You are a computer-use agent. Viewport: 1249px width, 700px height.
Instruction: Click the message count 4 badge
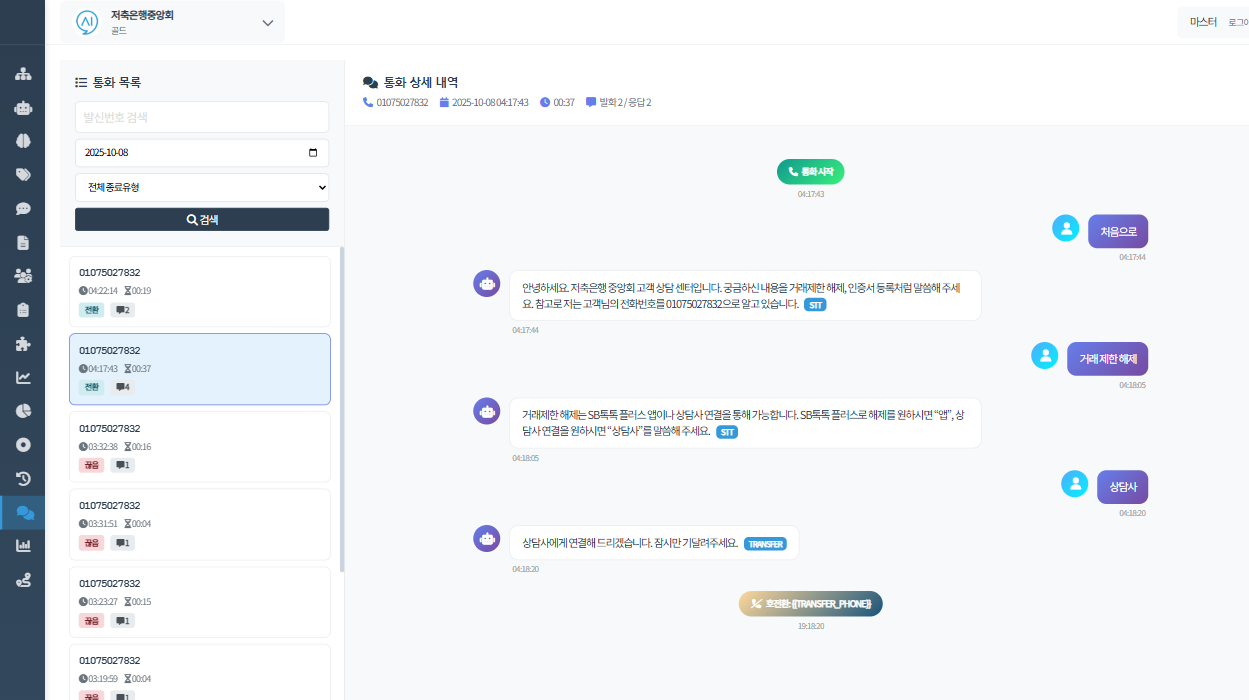pyautogui.click(x=123, y=387)
